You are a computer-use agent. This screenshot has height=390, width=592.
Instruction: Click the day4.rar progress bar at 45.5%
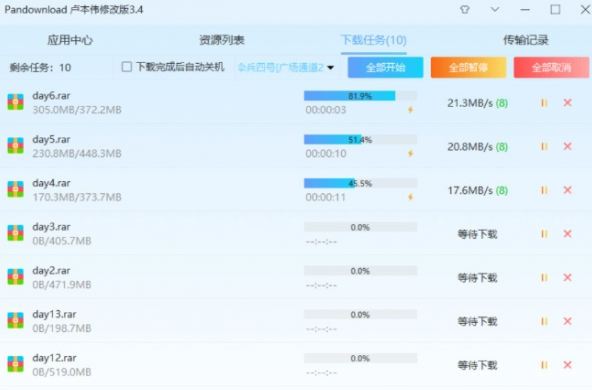[x=361, y=183]
